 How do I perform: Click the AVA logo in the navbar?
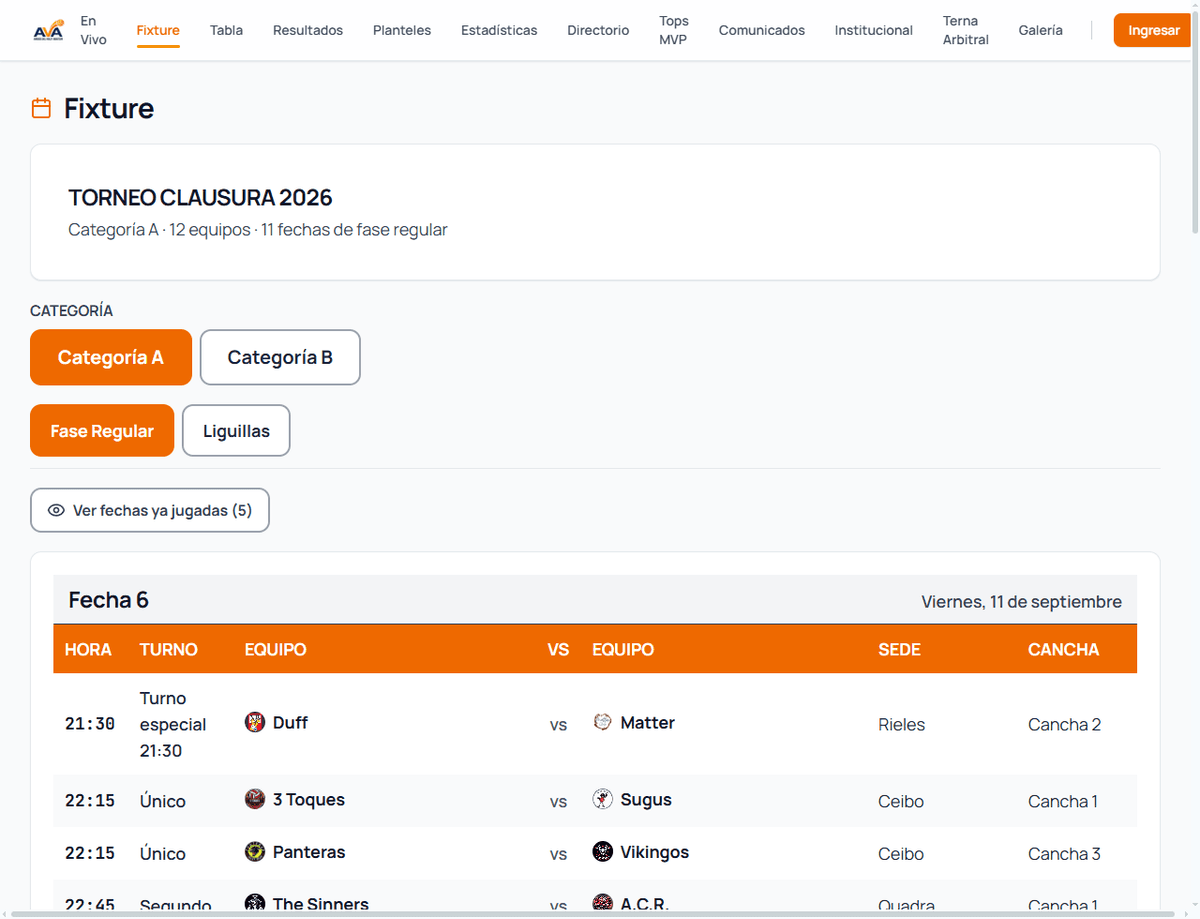point(48,30)
